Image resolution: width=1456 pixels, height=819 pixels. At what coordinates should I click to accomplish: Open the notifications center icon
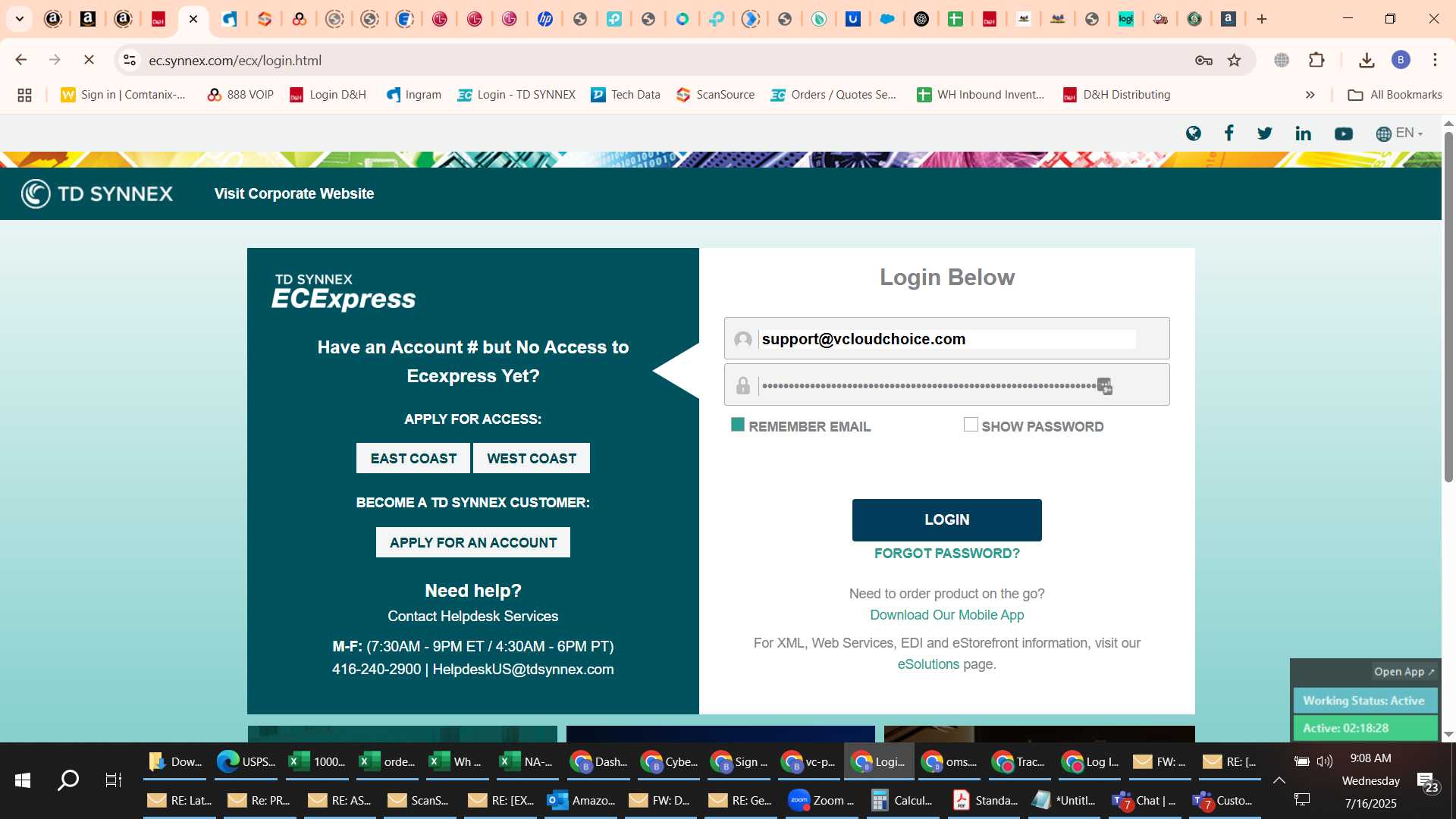click(x=1429, y=782)
